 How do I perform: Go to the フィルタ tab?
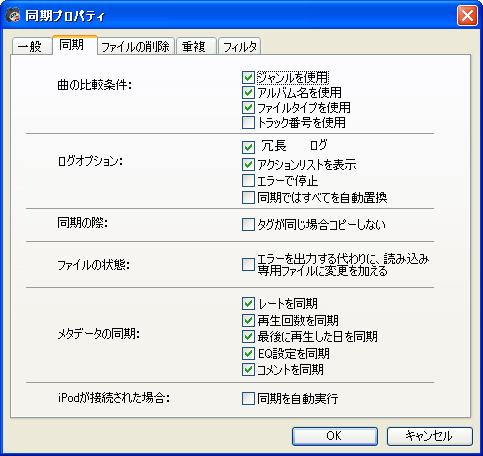[x=239, y=46]
